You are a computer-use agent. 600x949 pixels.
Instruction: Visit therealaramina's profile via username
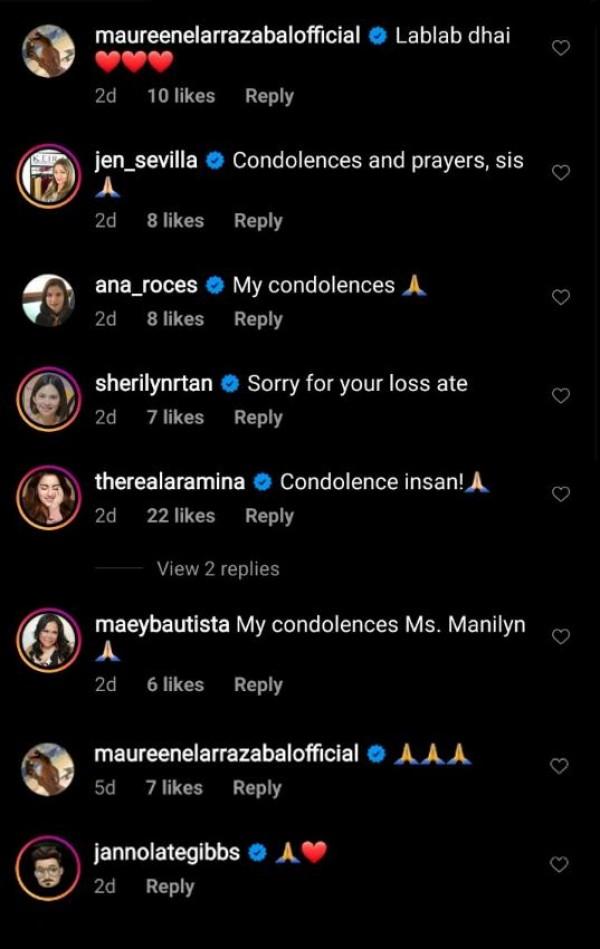[169, 482]
